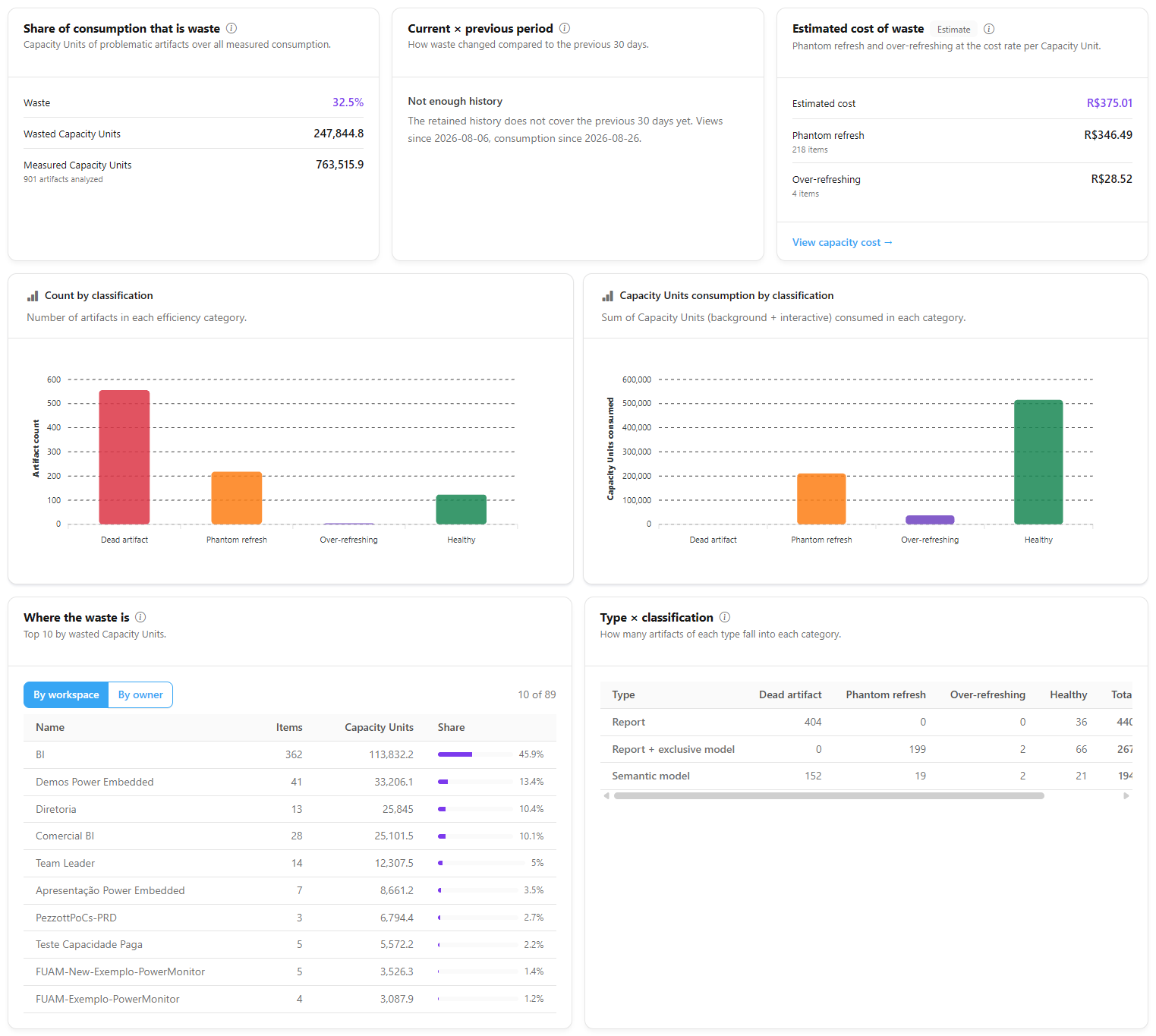Click orange Phantom refresh bar in count chart
This screenshot has width=1156, height=1036.
pos(237,498)
